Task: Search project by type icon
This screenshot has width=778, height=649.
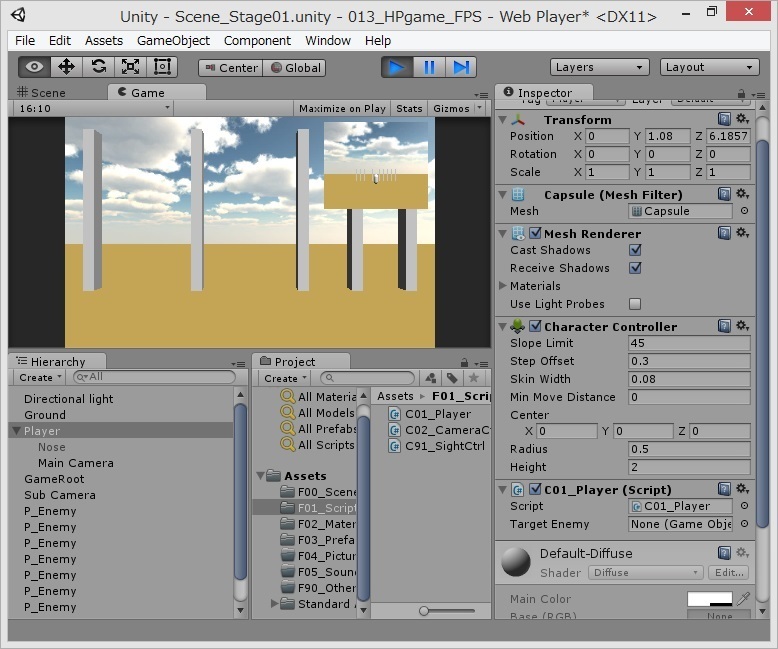Action: click(x=431, y=378)
